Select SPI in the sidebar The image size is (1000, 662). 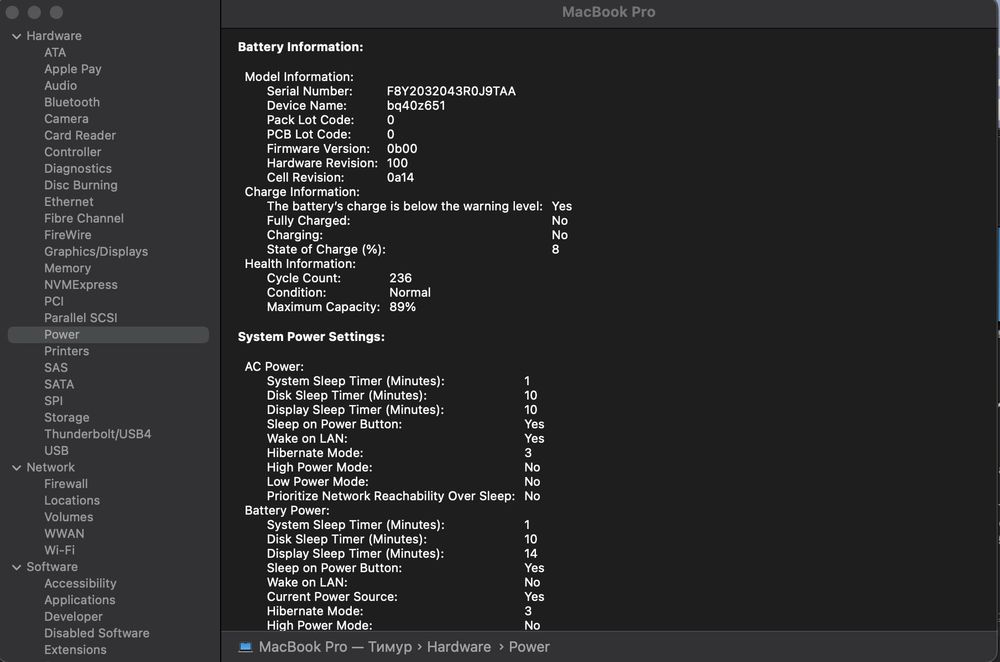[54, 401]
